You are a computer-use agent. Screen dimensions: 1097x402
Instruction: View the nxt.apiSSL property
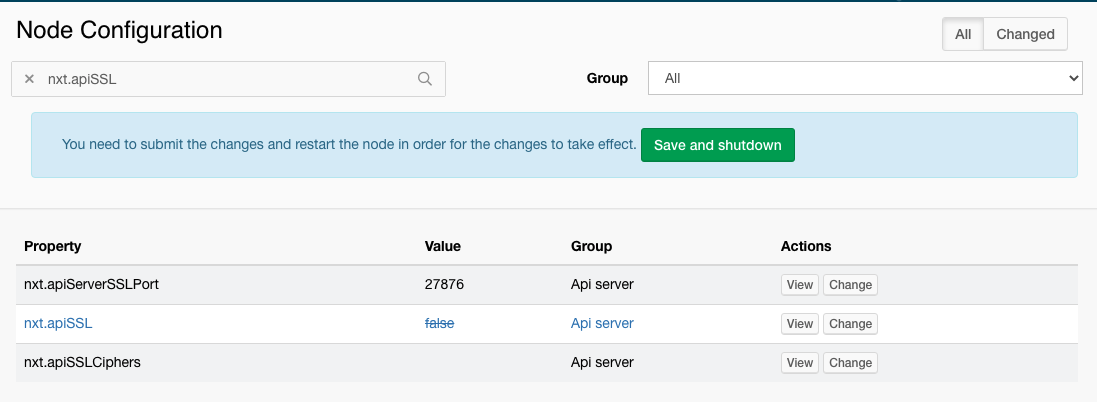(800, 324)
